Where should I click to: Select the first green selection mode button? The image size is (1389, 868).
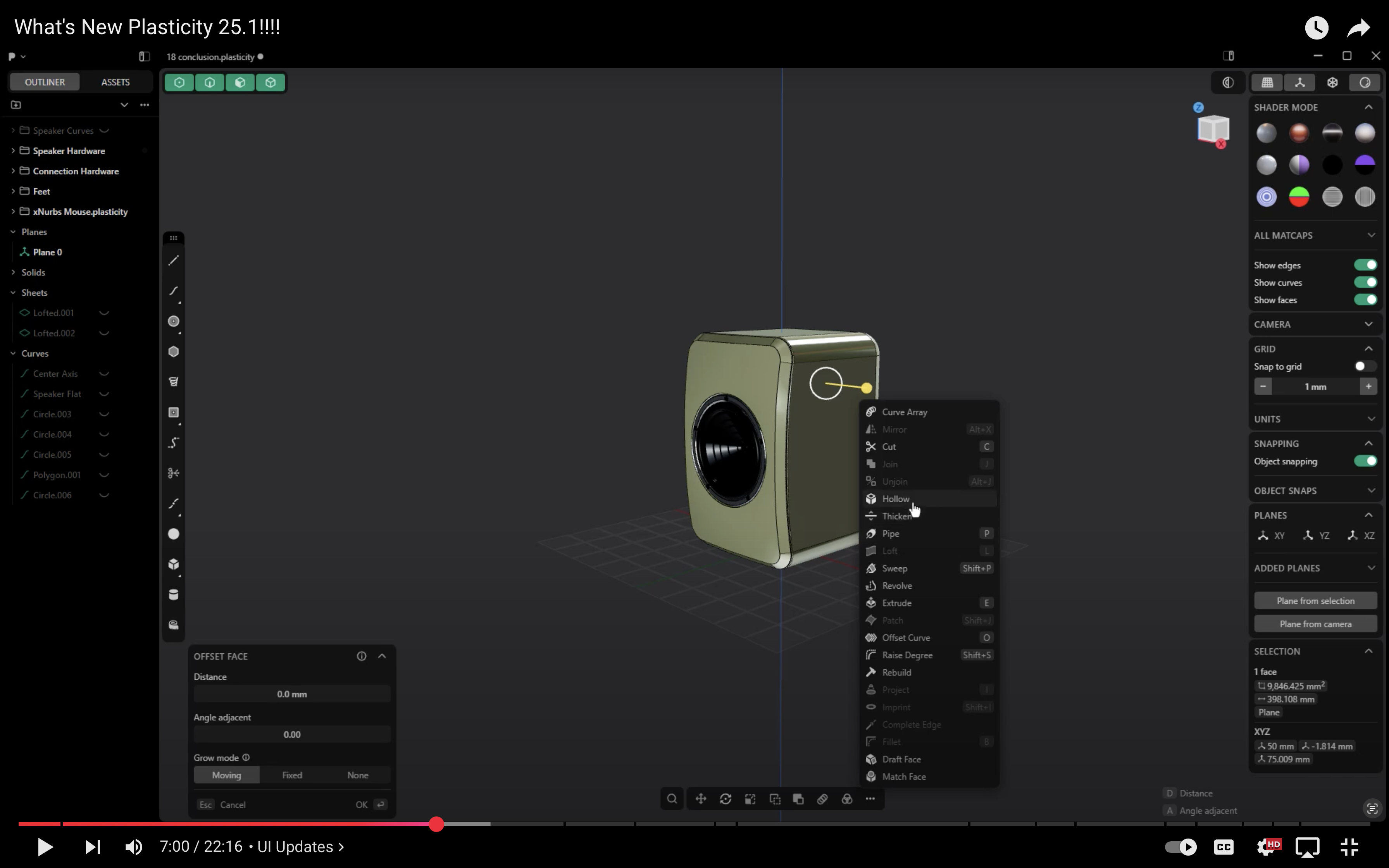pyautogui.click(x=179, y=83)
